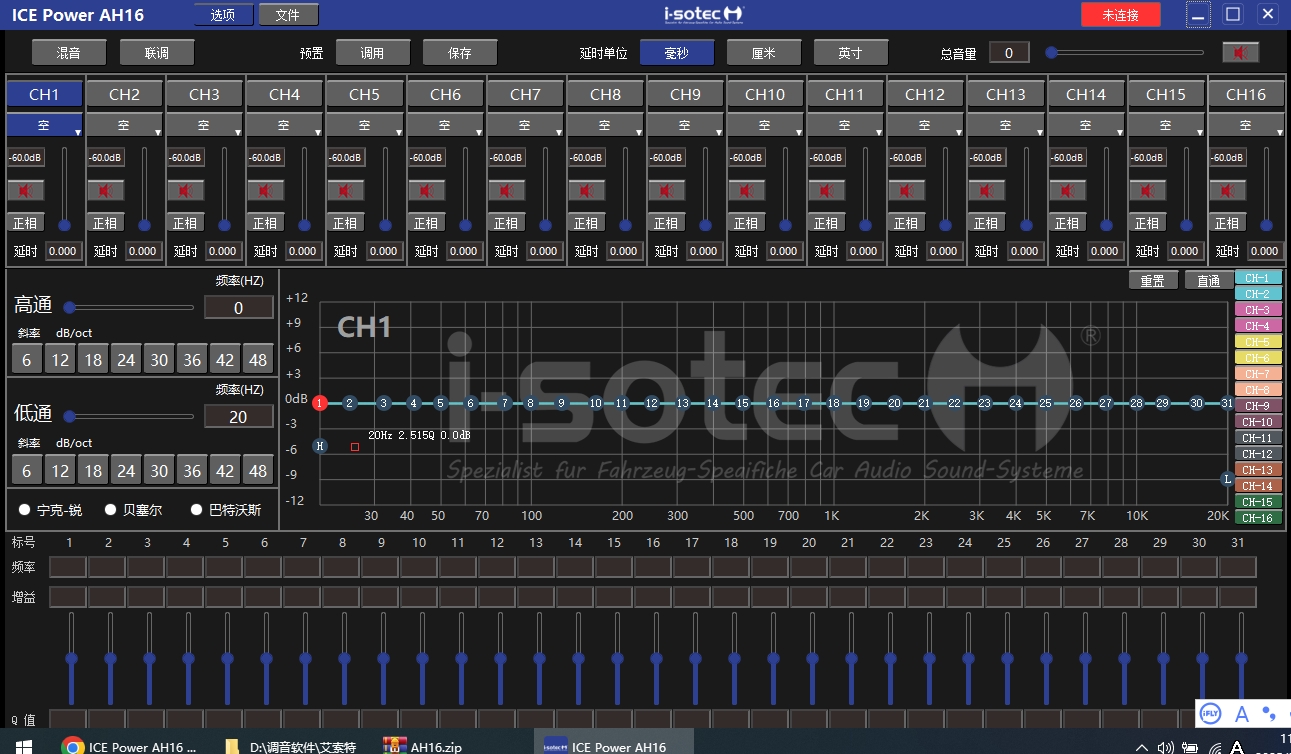Select the red EQ node 1 on graph
Image resolution: width=1291 pixels, height=754 pixels.
[x=320, y=403]
